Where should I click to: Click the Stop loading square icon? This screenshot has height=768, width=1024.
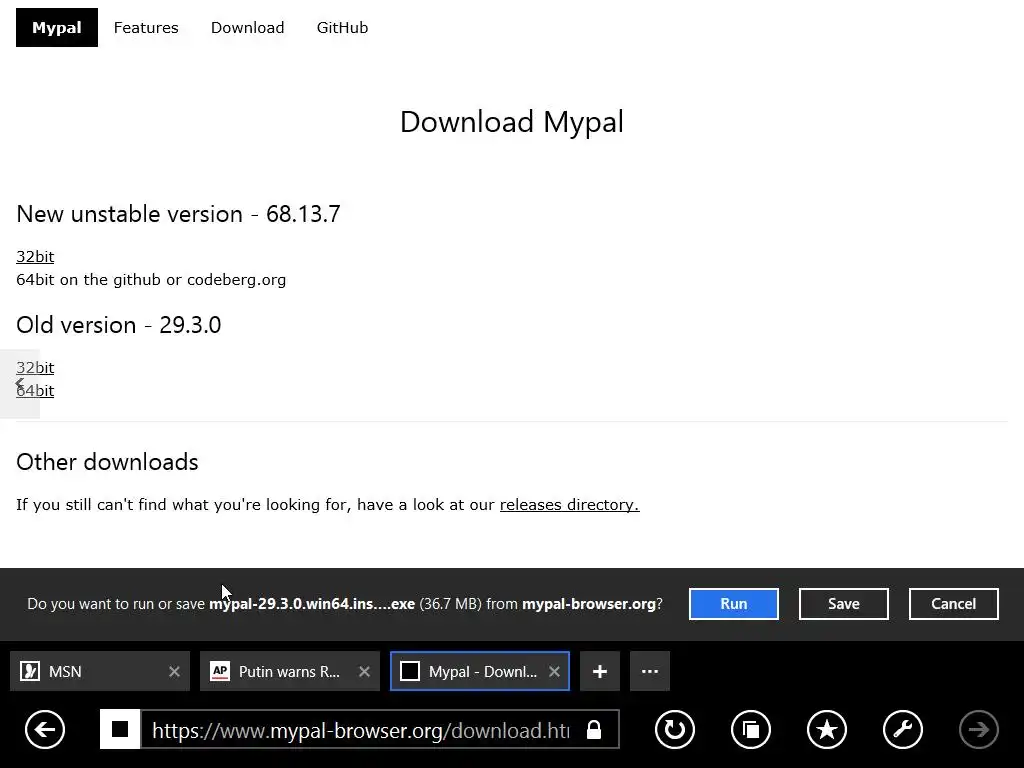[120, 729]
